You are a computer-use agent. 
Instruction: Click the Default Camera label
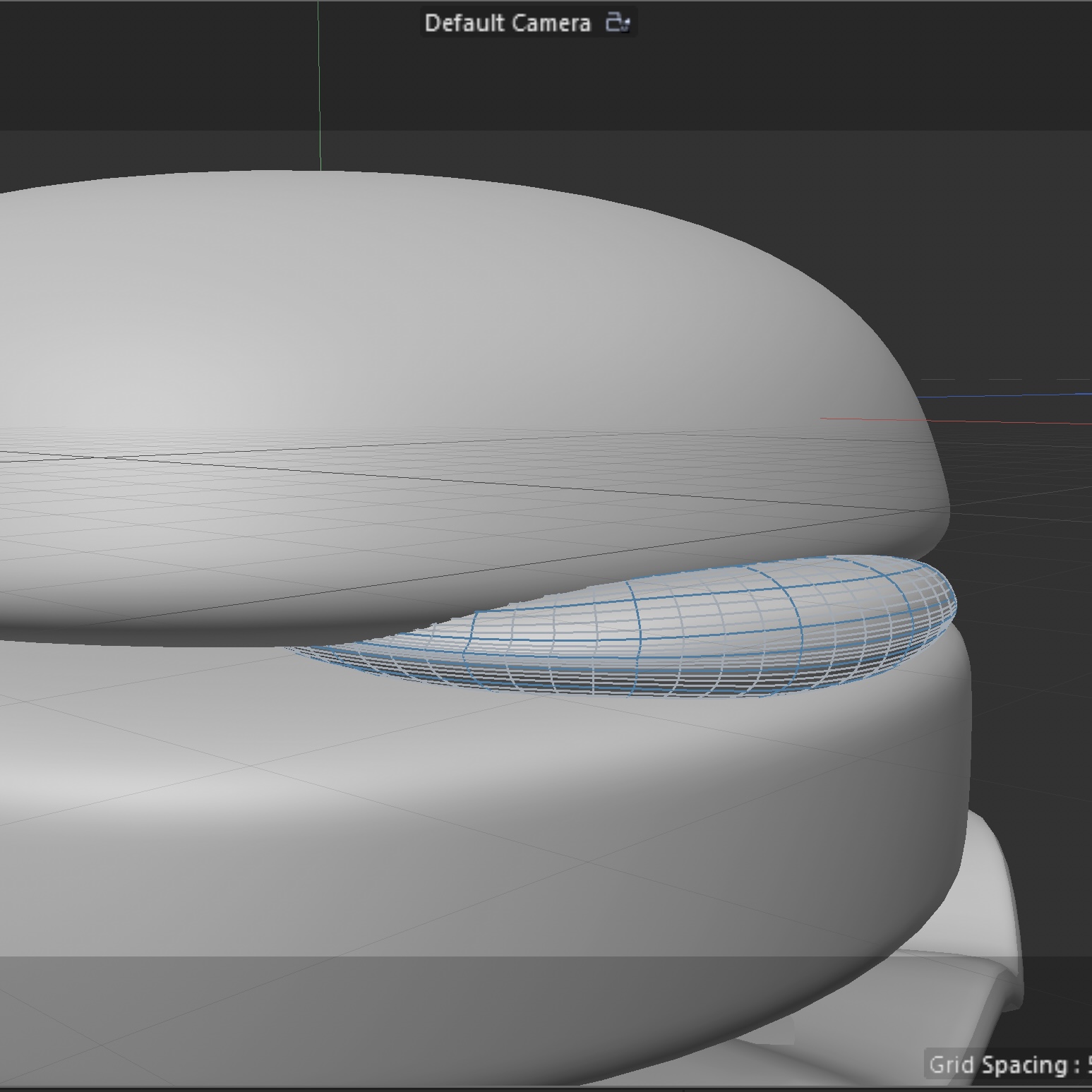pyautogui.click(x=507, y=23)
